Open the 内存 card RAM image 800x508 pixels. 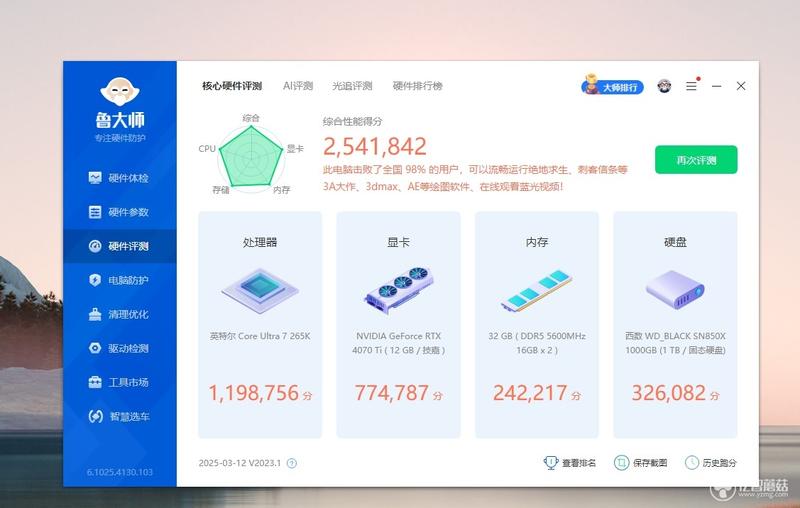click(537, 290)
